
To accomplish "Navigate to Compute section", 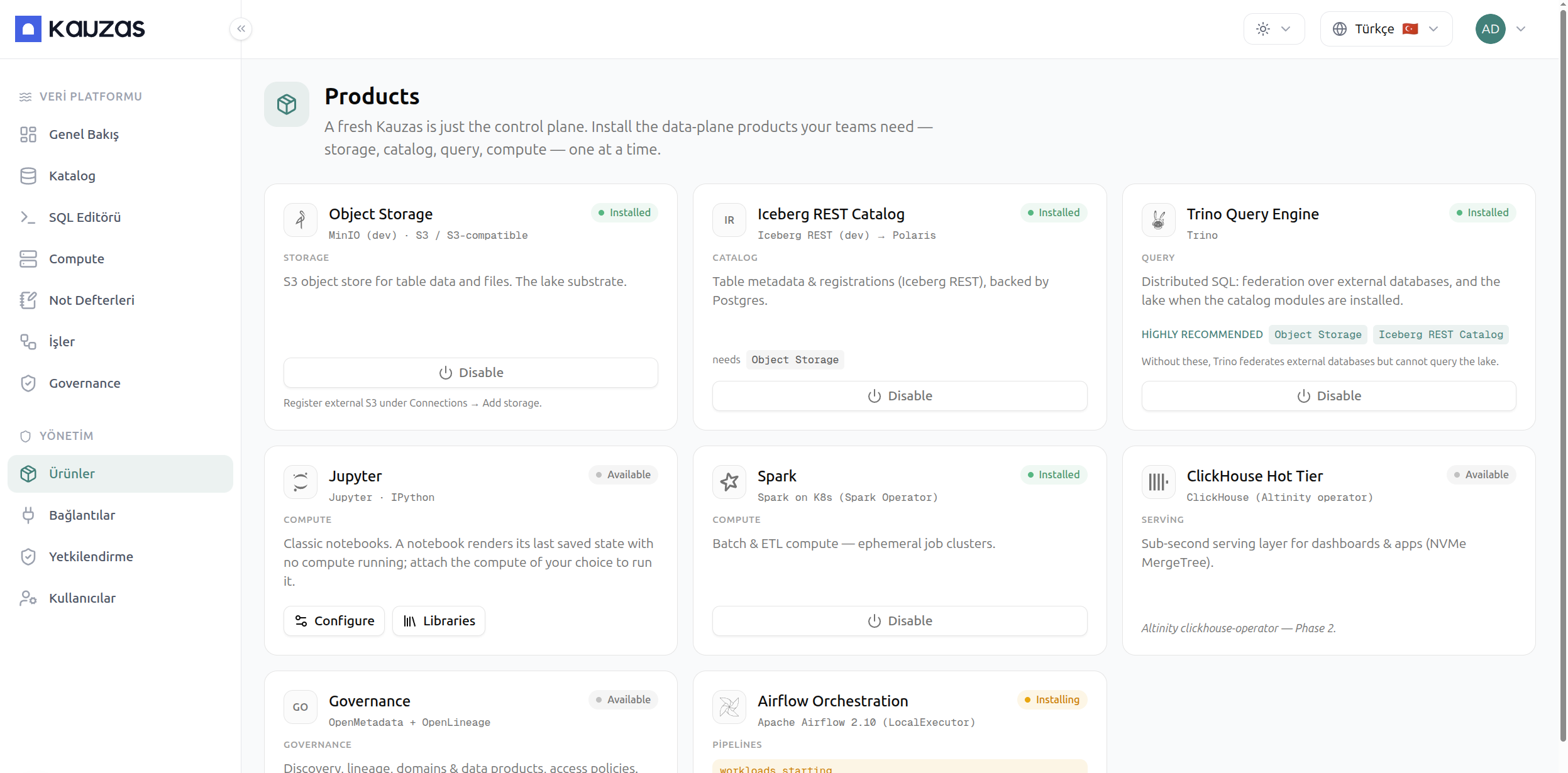I will point(120,259).
